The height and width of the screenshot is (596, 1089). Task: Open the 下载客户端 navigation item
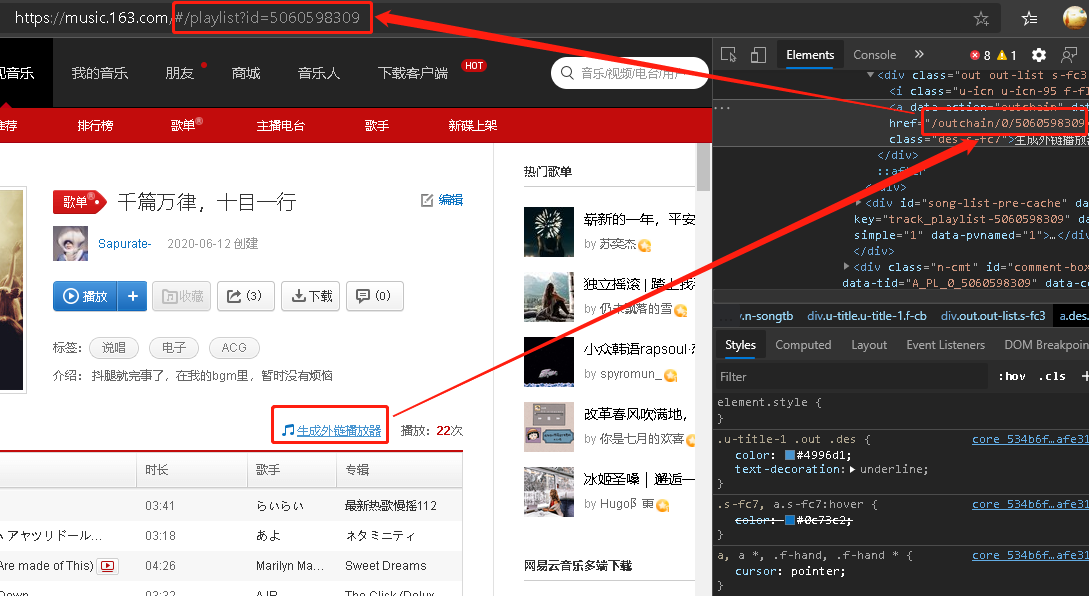[413, 73]
